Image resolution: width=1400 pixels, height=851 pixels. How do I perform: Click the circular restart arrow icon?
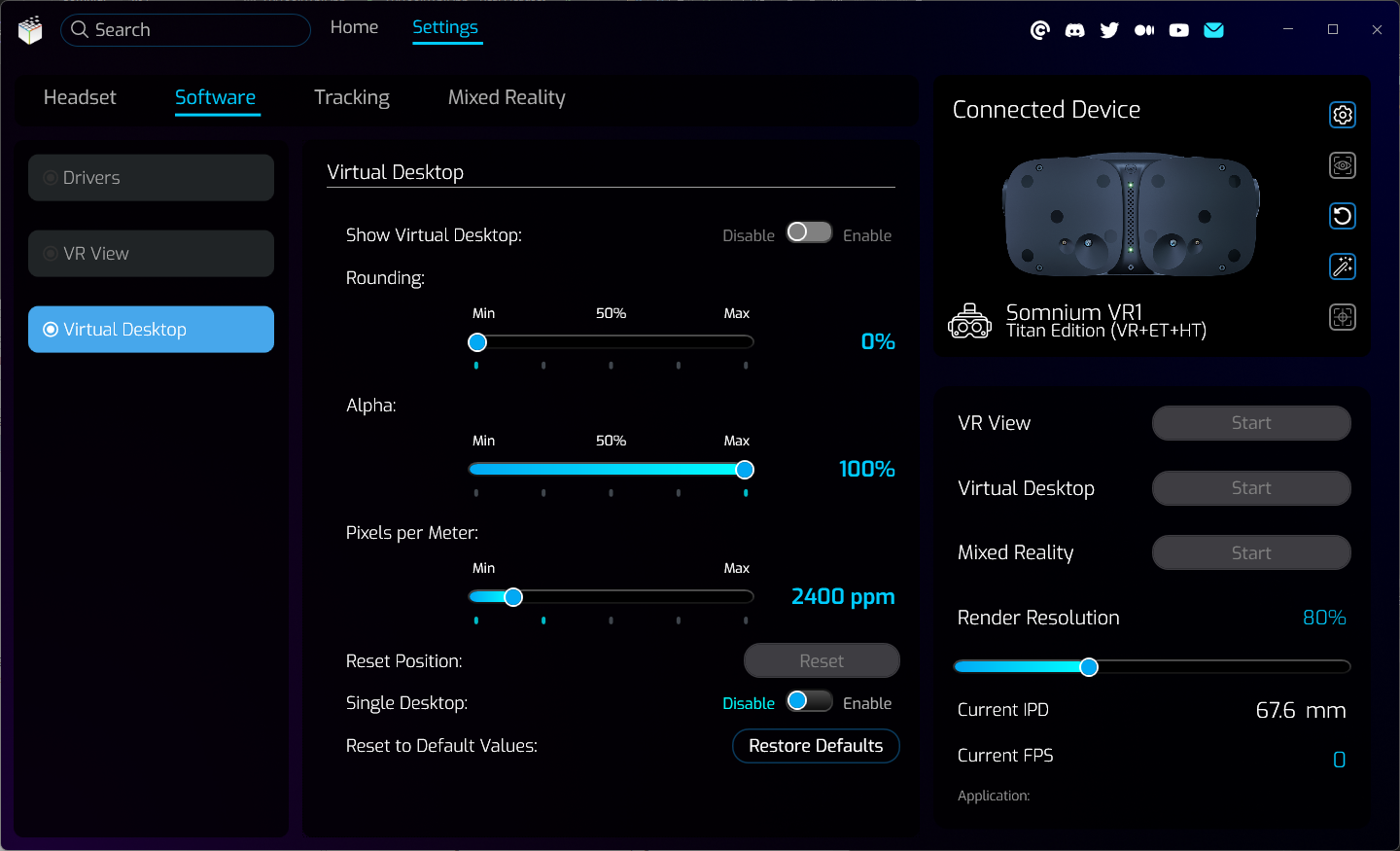click(1343, 216)
